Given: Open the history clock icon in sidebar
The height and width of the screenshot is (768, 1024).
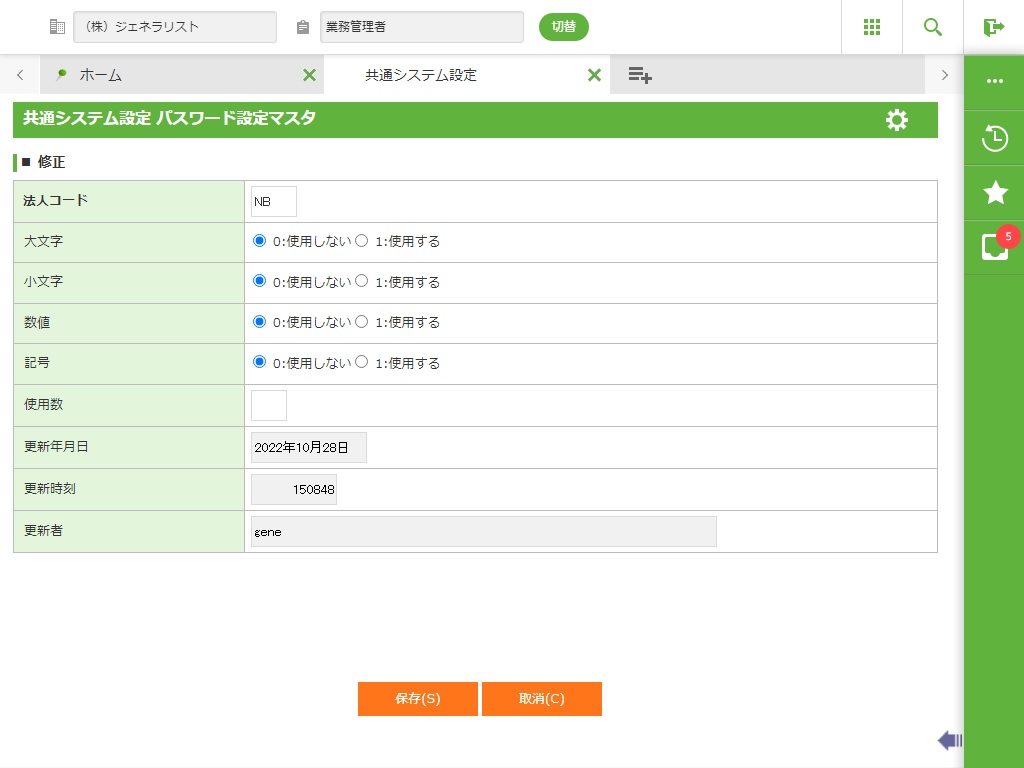Looking at the screenshot, I should 994,138.
